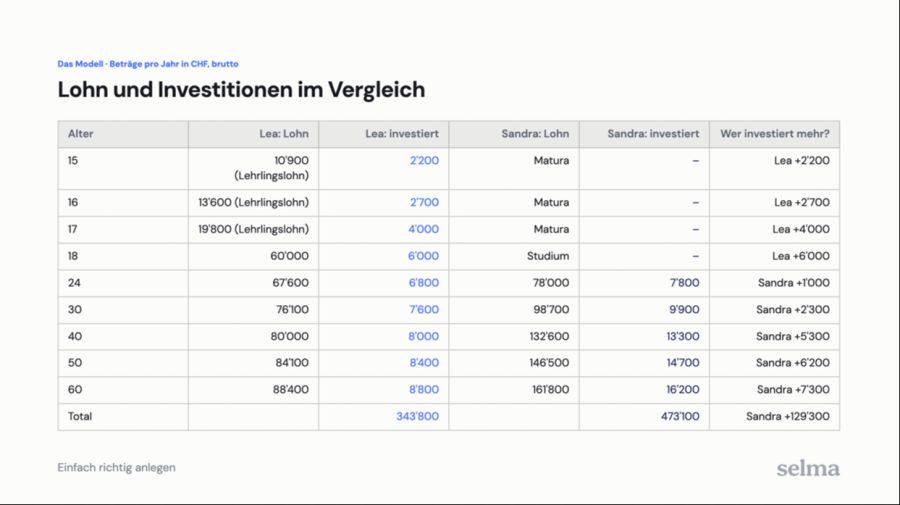
Task: Click the '13'300' Sandra investiert cell
Action: (x=644, y=337)
